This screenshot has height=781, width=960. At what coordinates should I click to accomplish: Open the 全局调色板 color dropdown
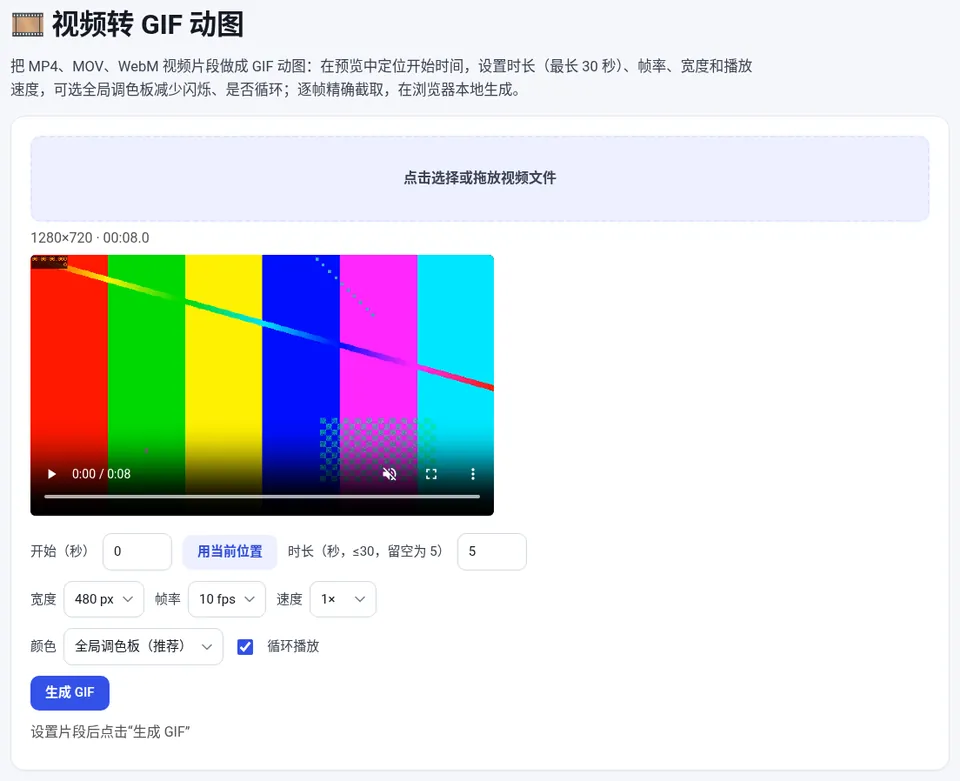click(143, 646)
